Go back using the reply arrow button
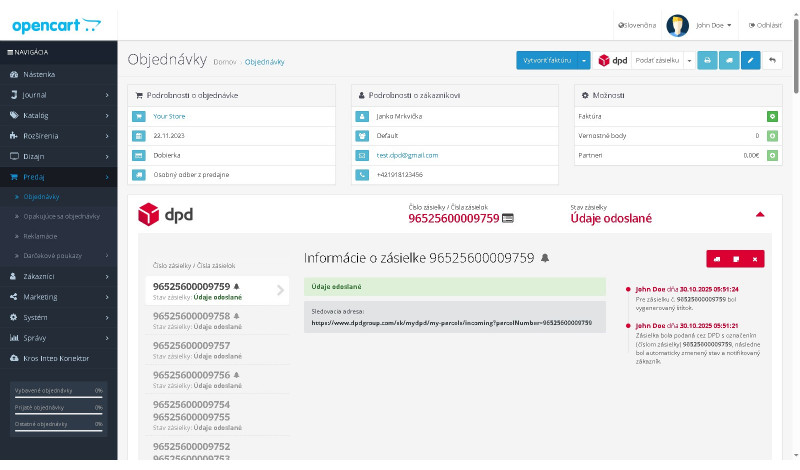 (772, 60)
